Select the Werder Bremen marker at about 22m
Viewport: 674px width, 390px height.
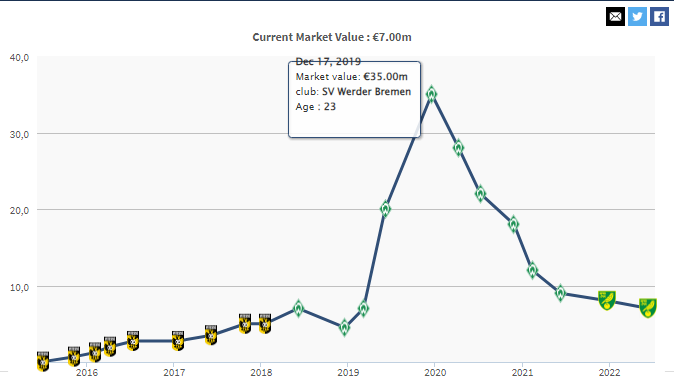click(x=481, y=194)
